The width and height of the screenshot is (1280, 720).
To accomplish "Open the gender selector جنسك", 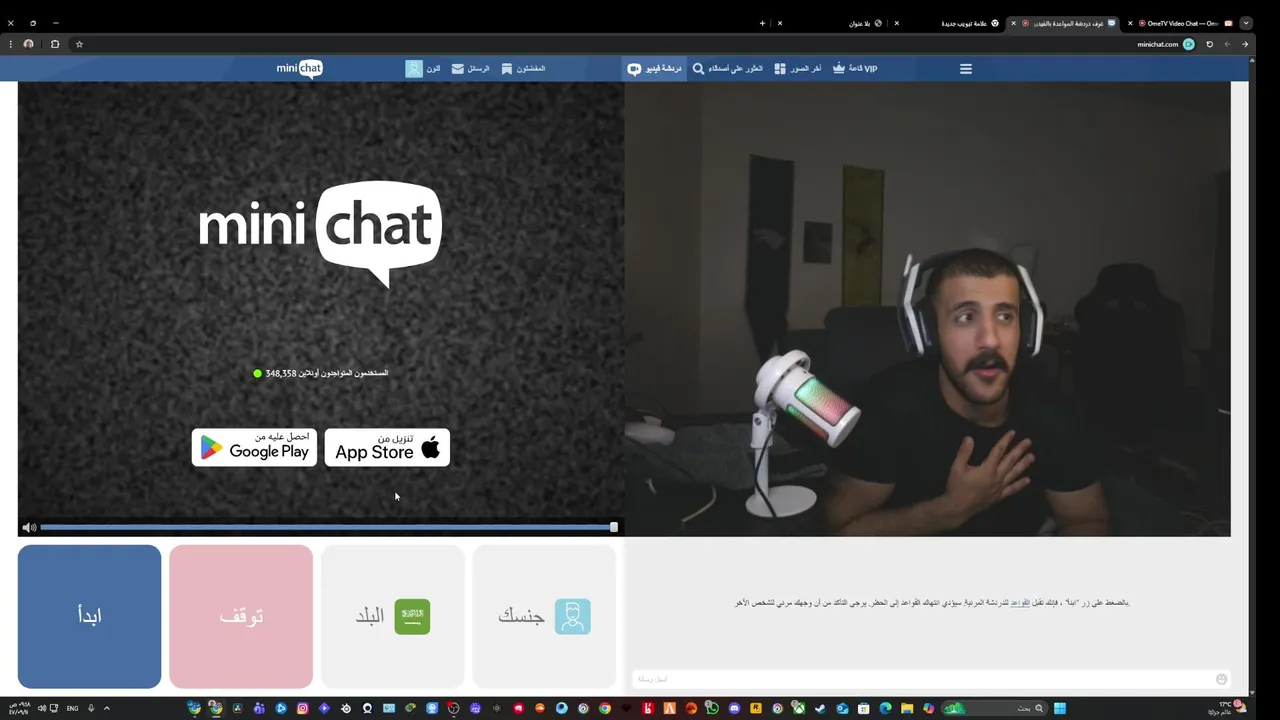I will click(x=544, y=616).
